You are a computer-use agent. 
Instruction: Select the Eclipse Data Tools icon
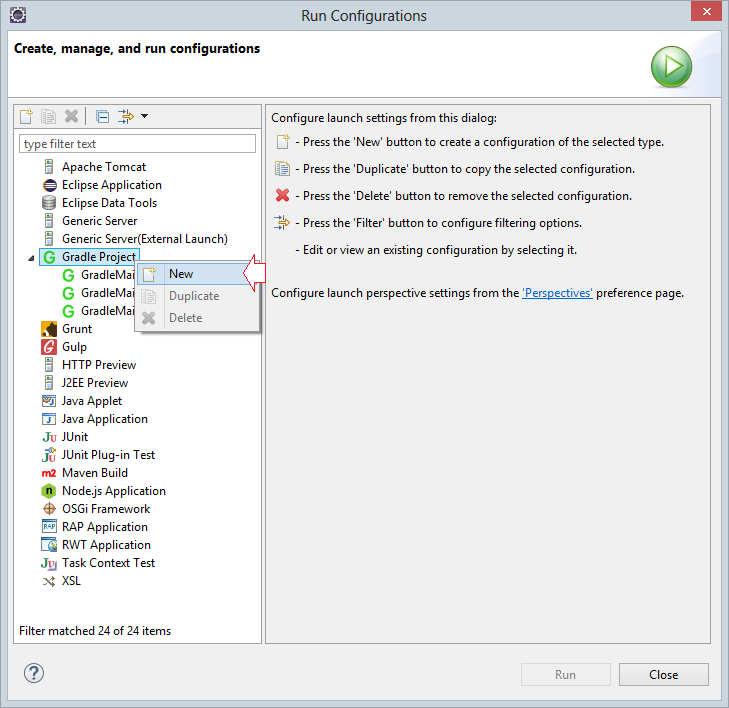pyautogui.click(x=49, y=203)
